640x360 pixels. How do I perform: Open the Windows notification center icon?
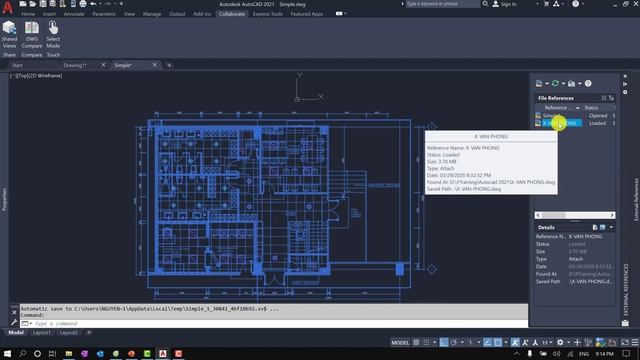tap(626, 353)
